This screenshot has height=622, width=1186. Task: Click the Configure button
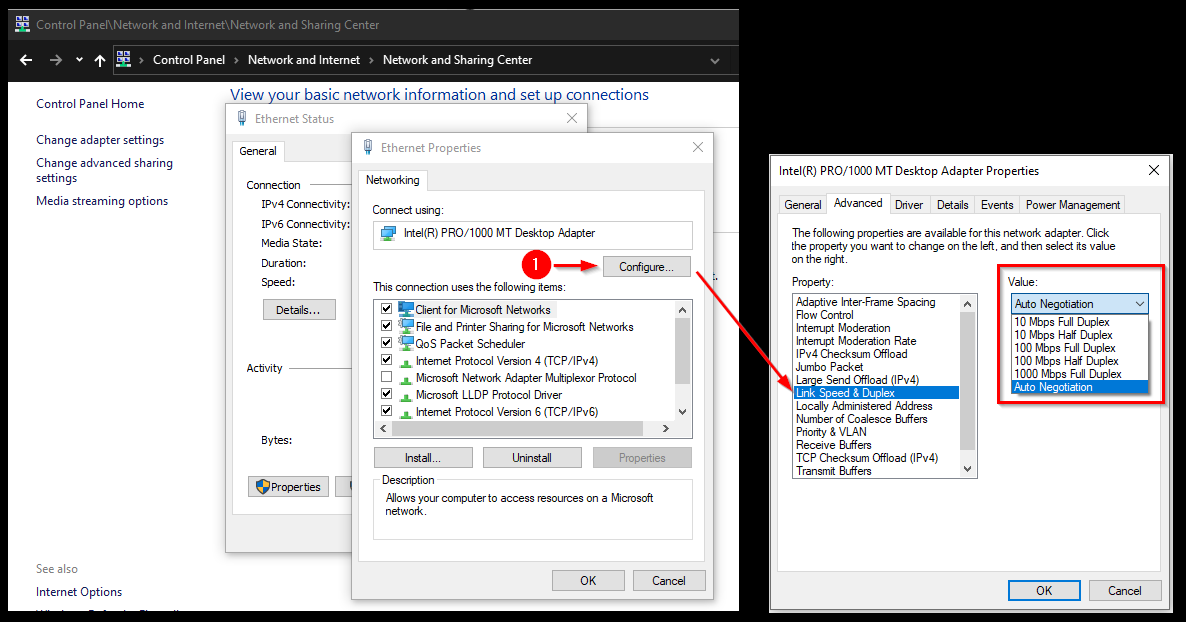[x=647, y=267]
